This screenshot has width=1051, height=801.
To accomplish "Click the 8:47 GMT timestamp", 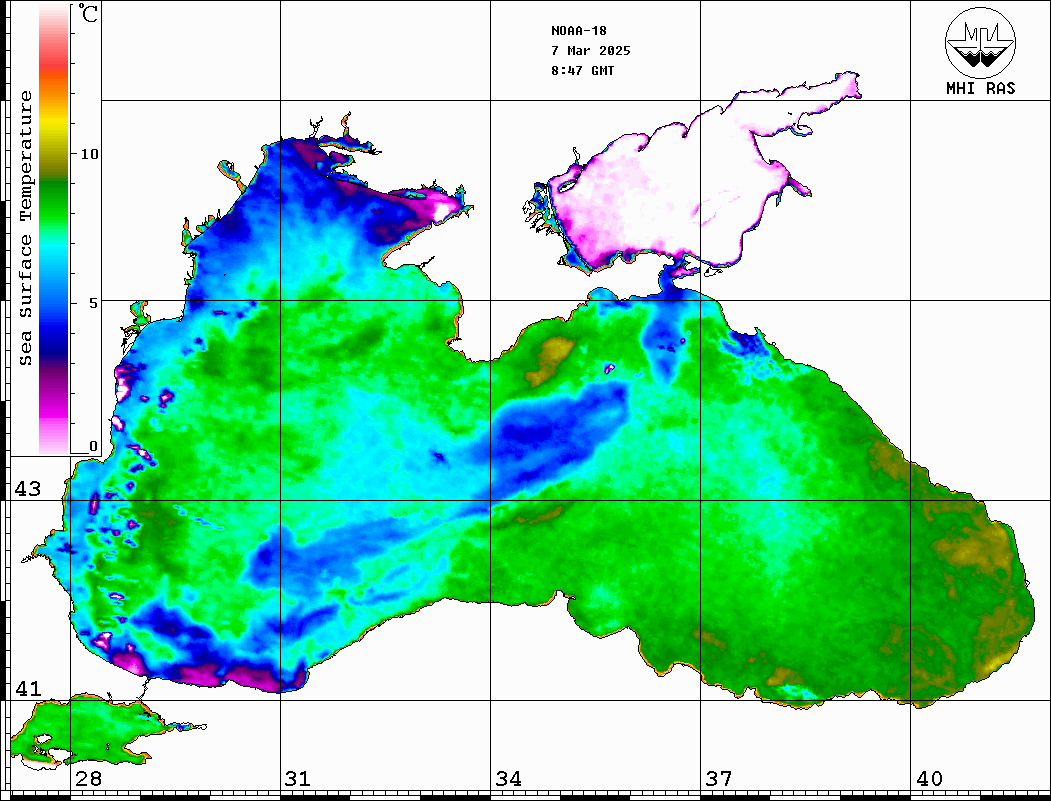I will click(583, 71).
